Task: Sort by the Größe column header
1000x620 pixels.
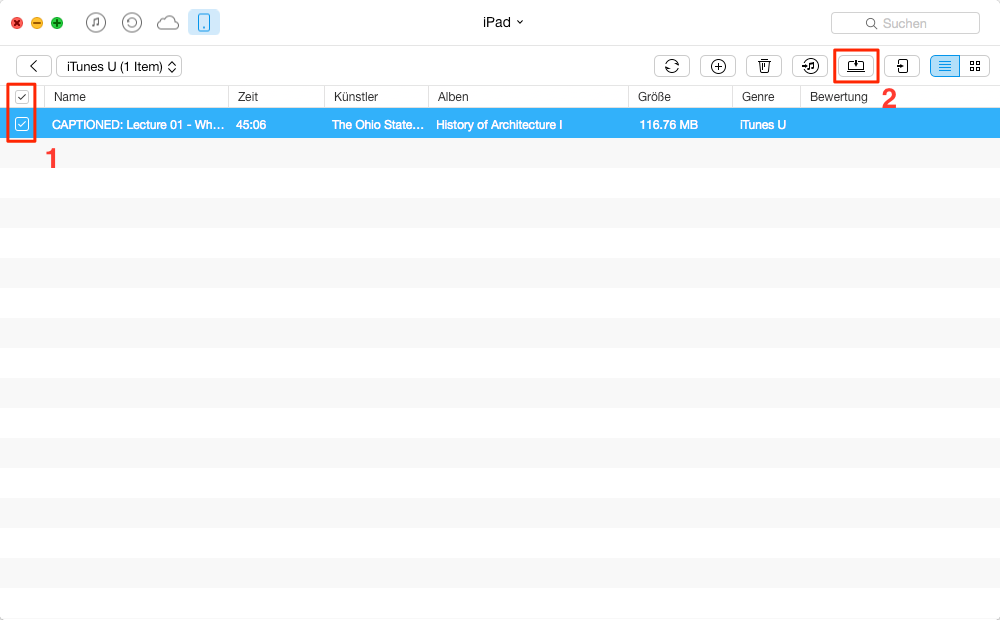Action: [x=680, y=97]
